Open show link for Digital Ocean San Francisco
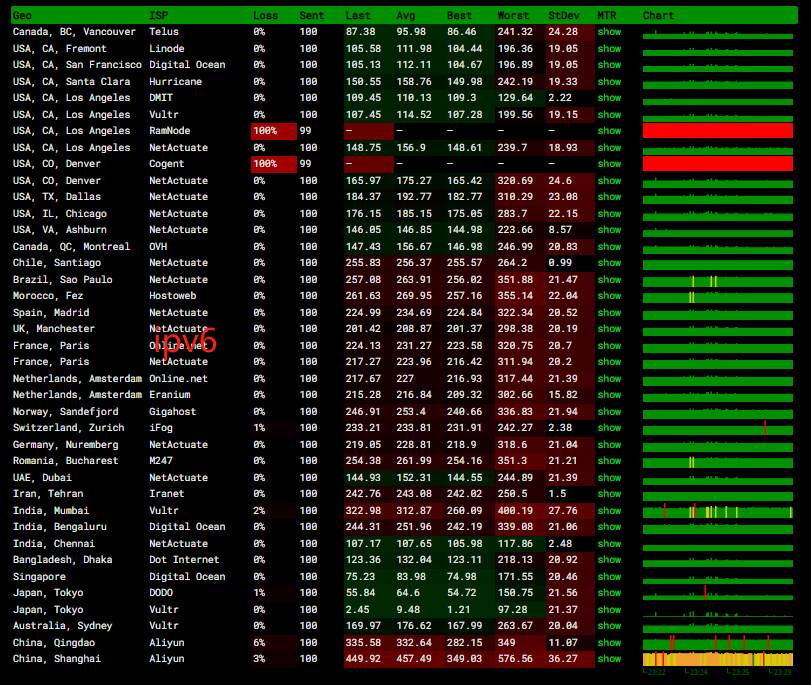811x685 pixels. coord(609,65)
